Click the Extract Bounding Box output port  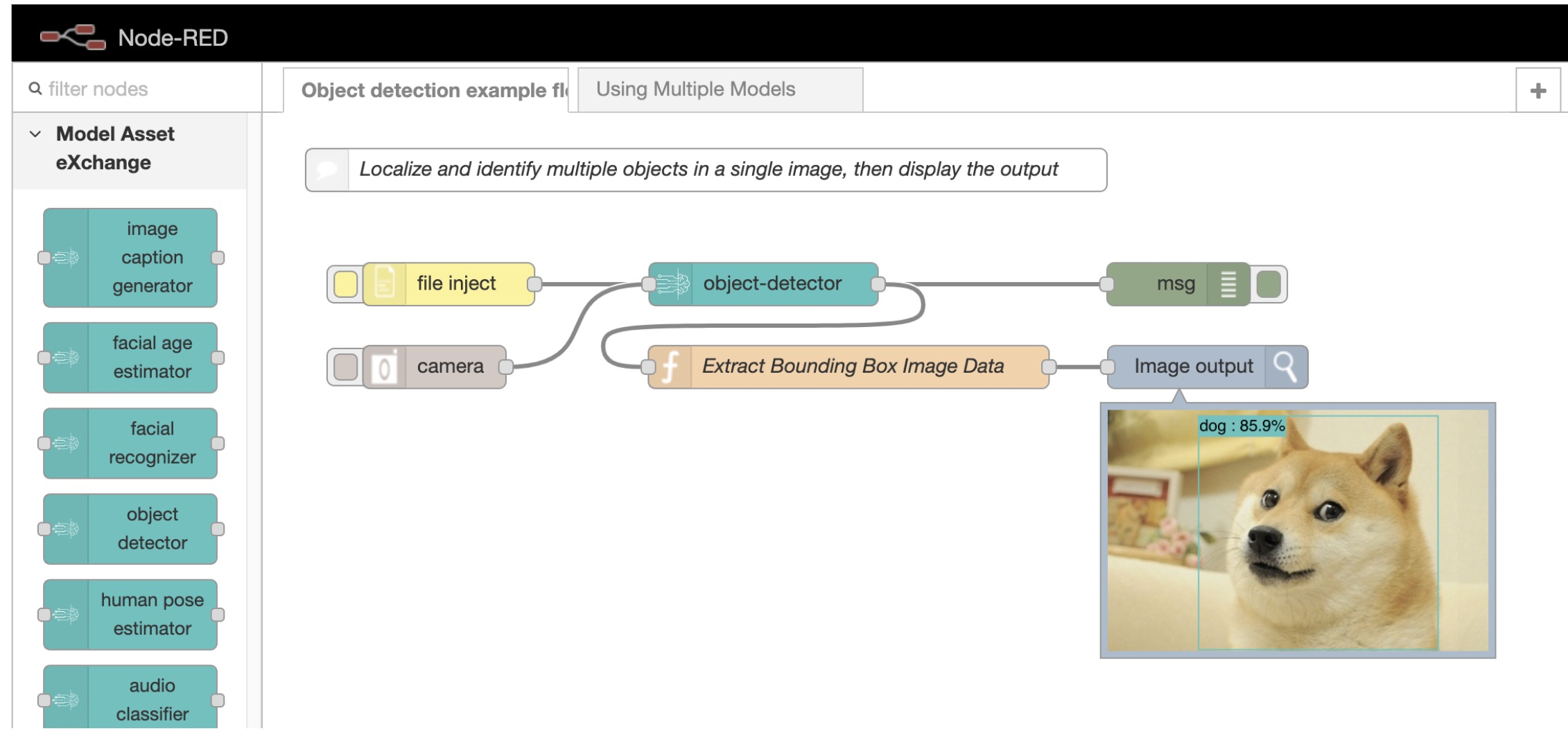[x=1049, y=367]
